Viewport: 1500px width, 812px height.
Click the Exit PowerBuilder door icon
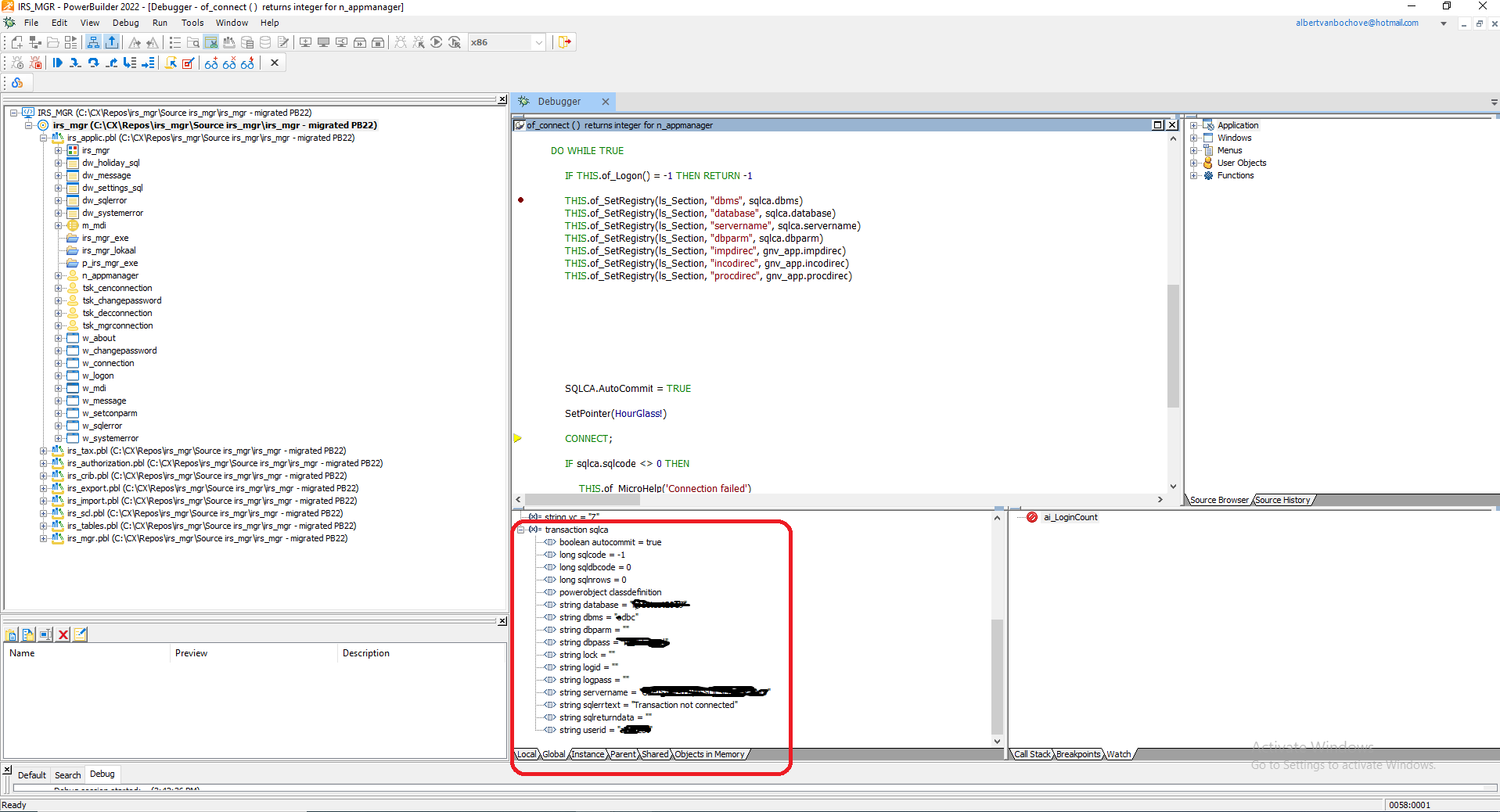coord(564,42)
